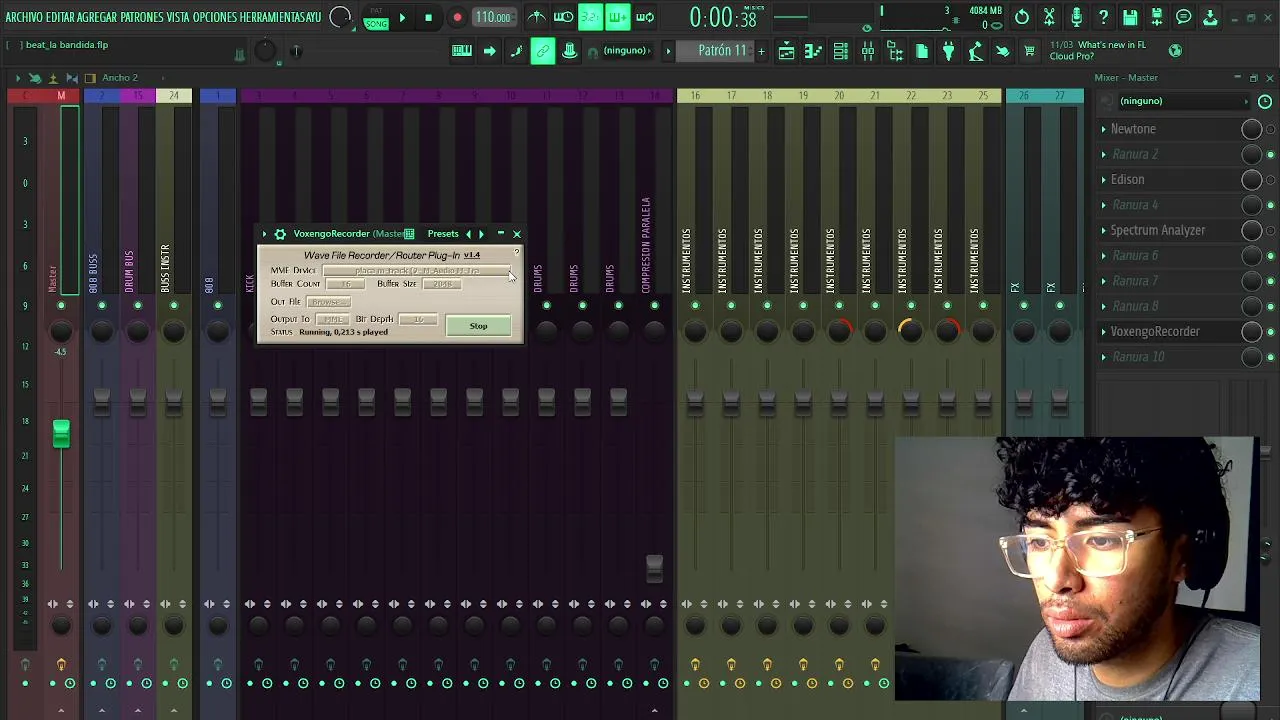Open the Piano roll view icon

(x=814, y=51)
